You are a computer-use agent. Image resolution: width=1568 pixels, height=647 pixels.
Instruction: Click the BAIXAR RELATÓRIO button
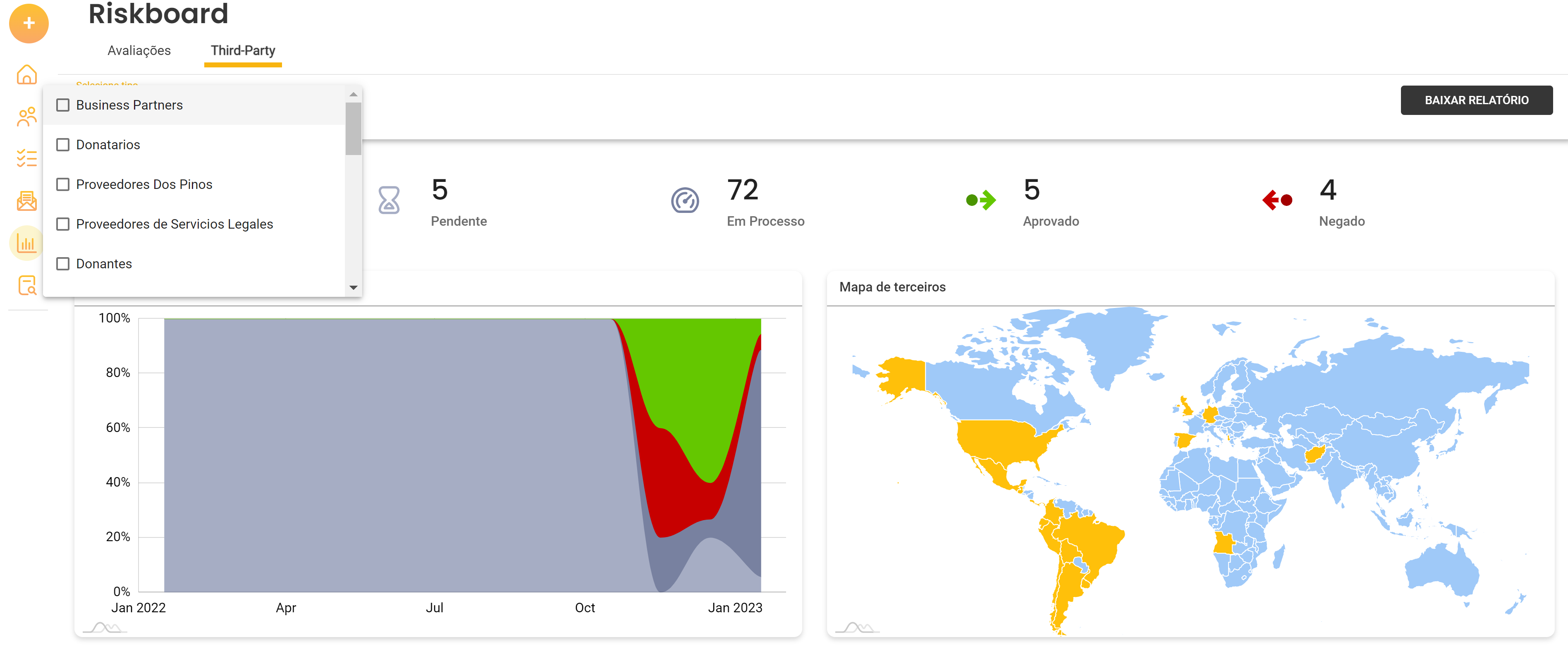point(1476,100)
